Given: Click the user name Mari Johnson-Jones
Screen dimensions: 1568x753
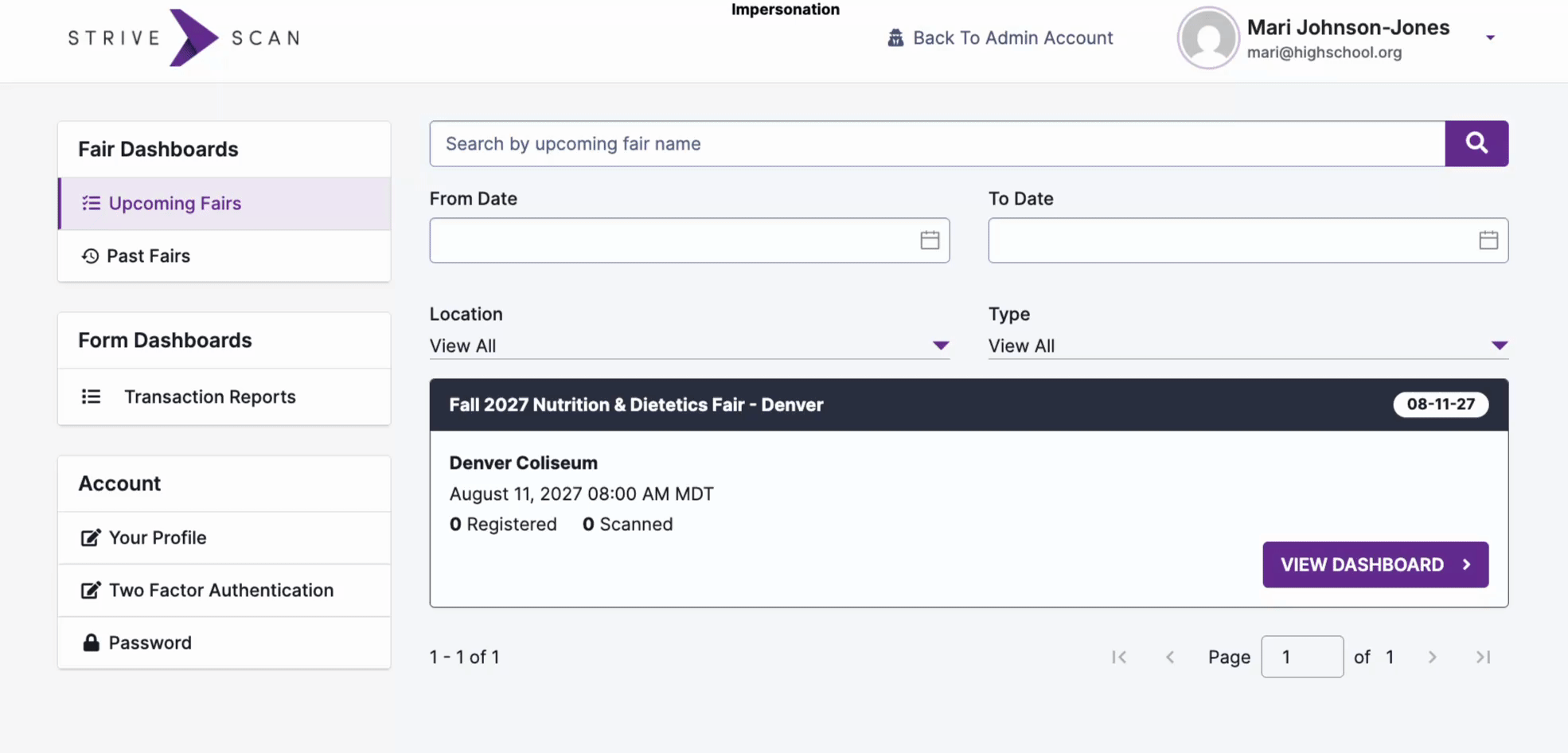Looking at the screenshot, I should tap(1348, 27).
